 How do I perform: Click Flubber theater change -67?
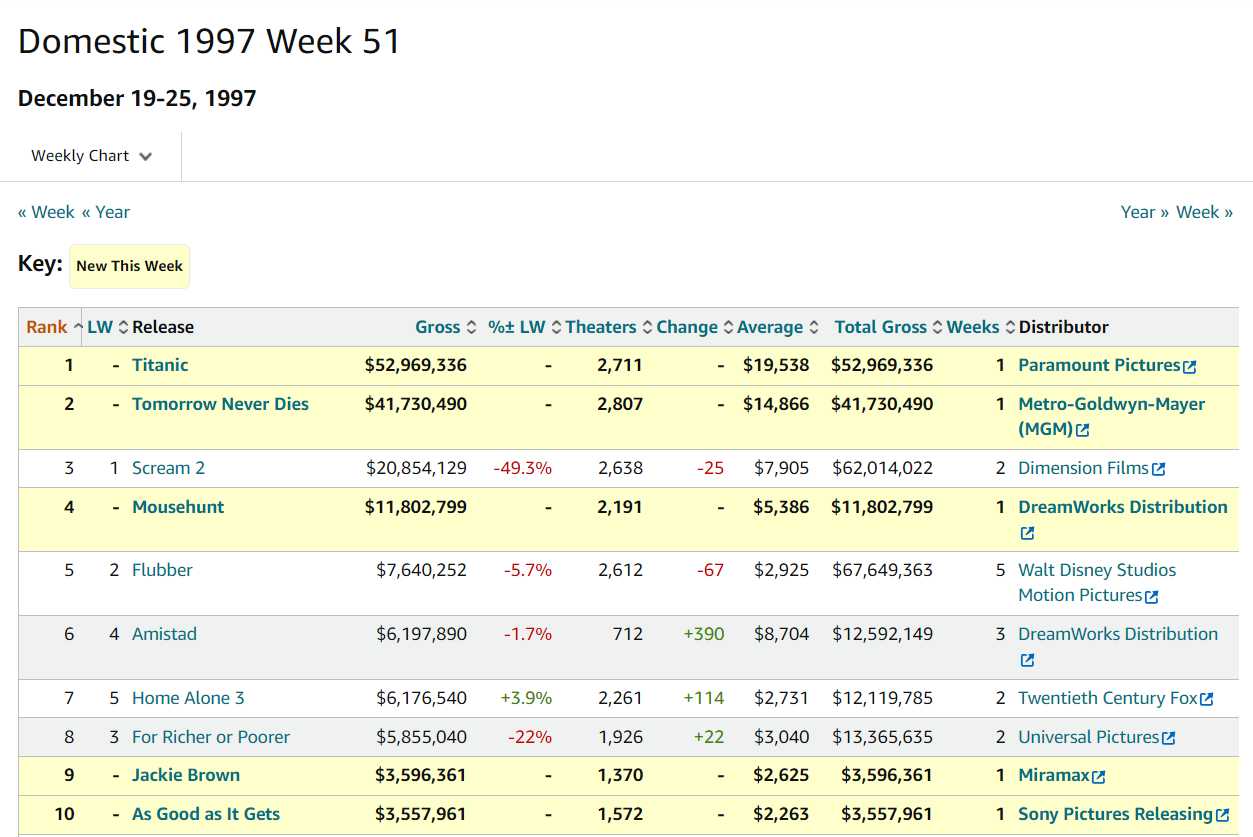[x=710, y=570]
